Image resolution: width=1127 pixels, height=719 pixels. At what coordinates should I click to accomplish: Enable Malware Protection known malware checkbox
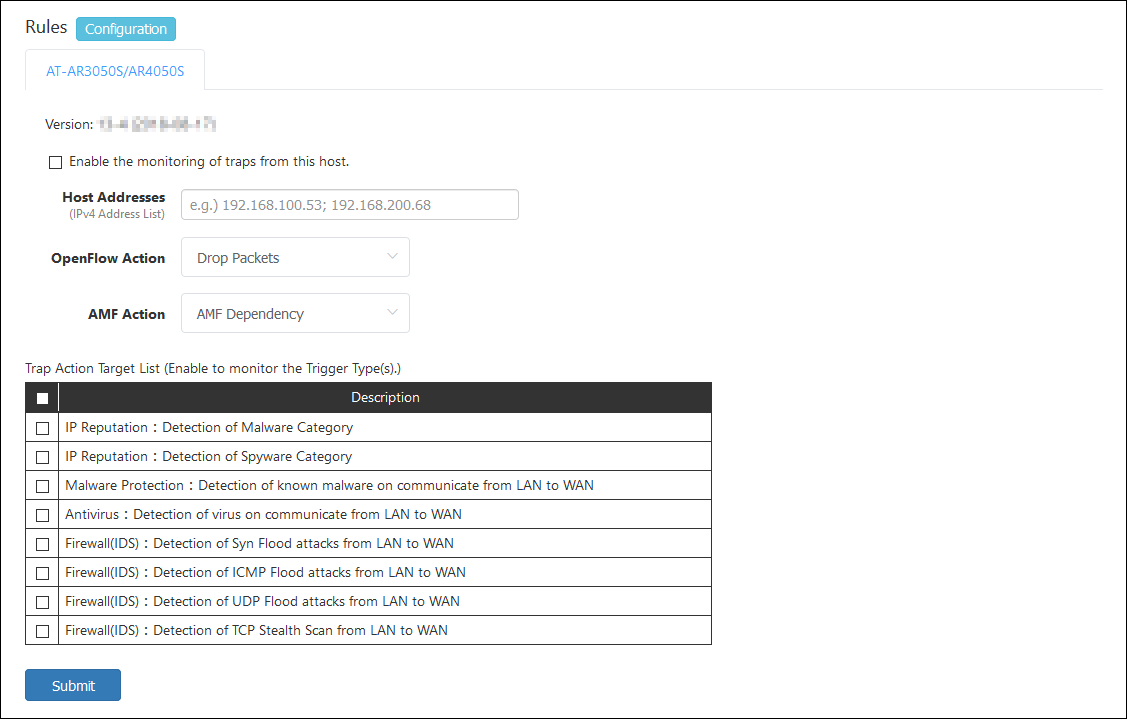[42, 486]
